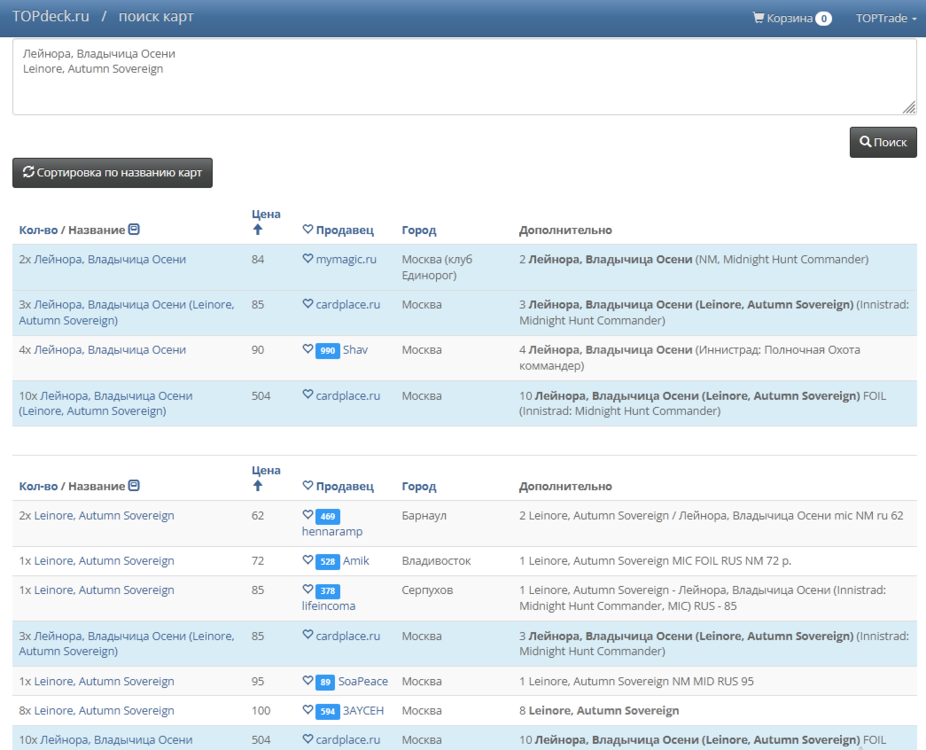Click the price sort arrow in second table

(x=258, y=486)
